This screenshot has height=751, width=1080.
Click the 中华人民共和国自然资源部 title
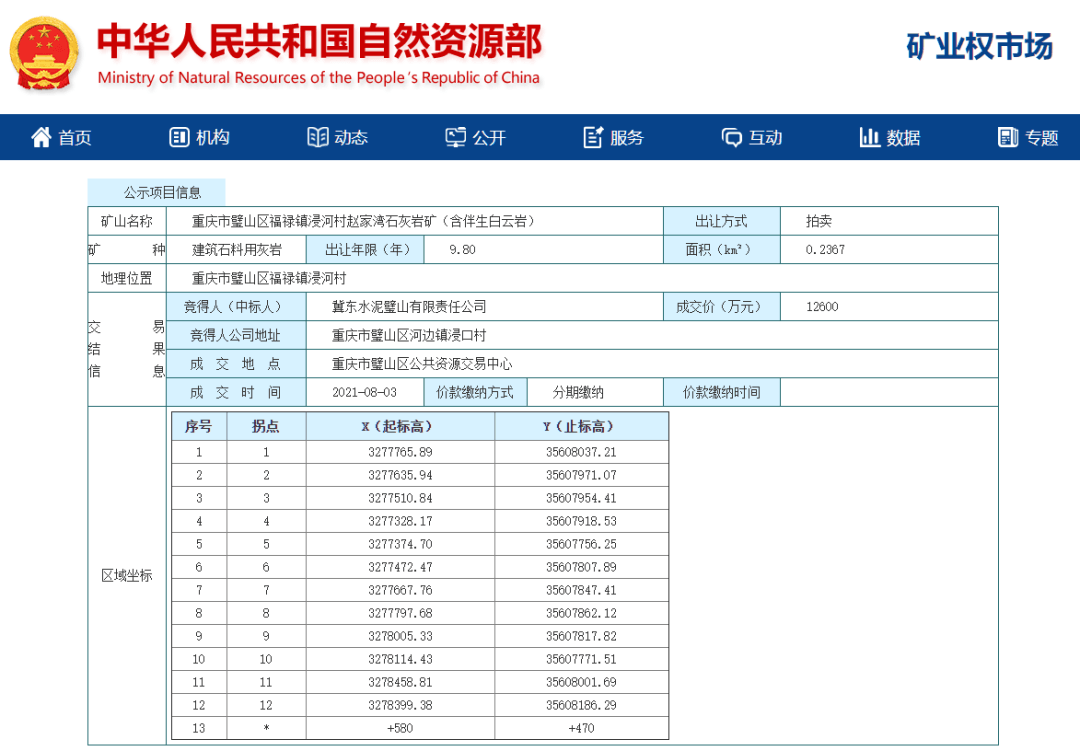pos(319,41)
